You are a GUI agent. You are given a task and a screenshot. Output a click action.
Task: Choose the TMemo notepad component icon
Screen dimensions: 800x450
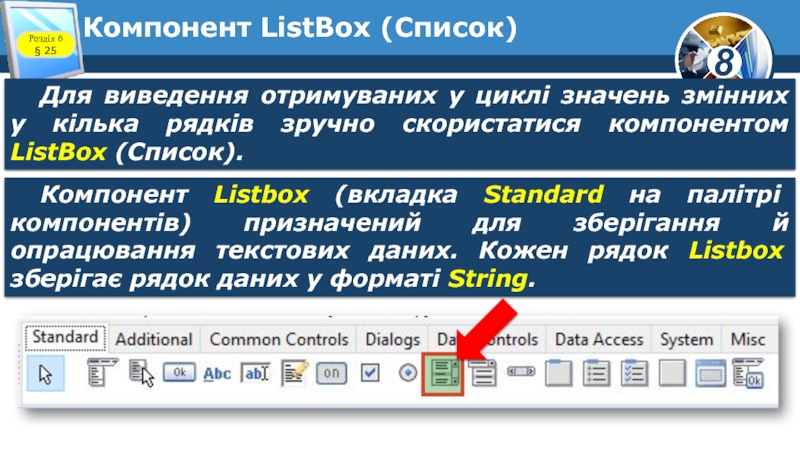294,372
